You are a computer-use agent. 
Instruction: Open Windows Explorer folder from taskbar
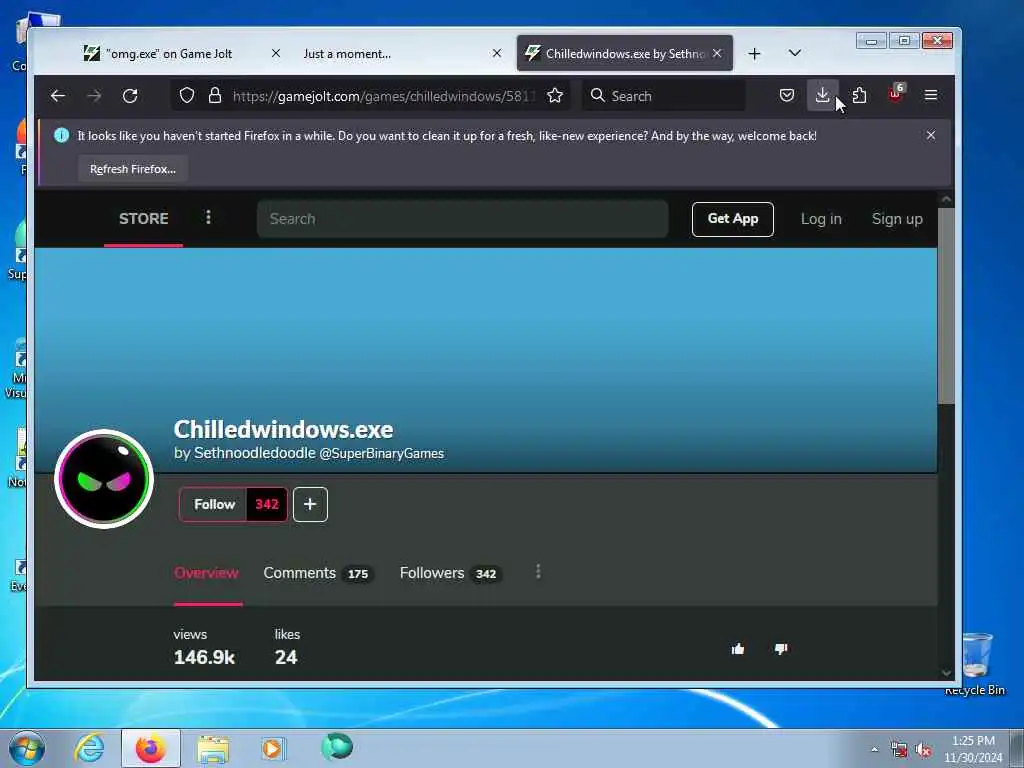click(x=213, y=748)
